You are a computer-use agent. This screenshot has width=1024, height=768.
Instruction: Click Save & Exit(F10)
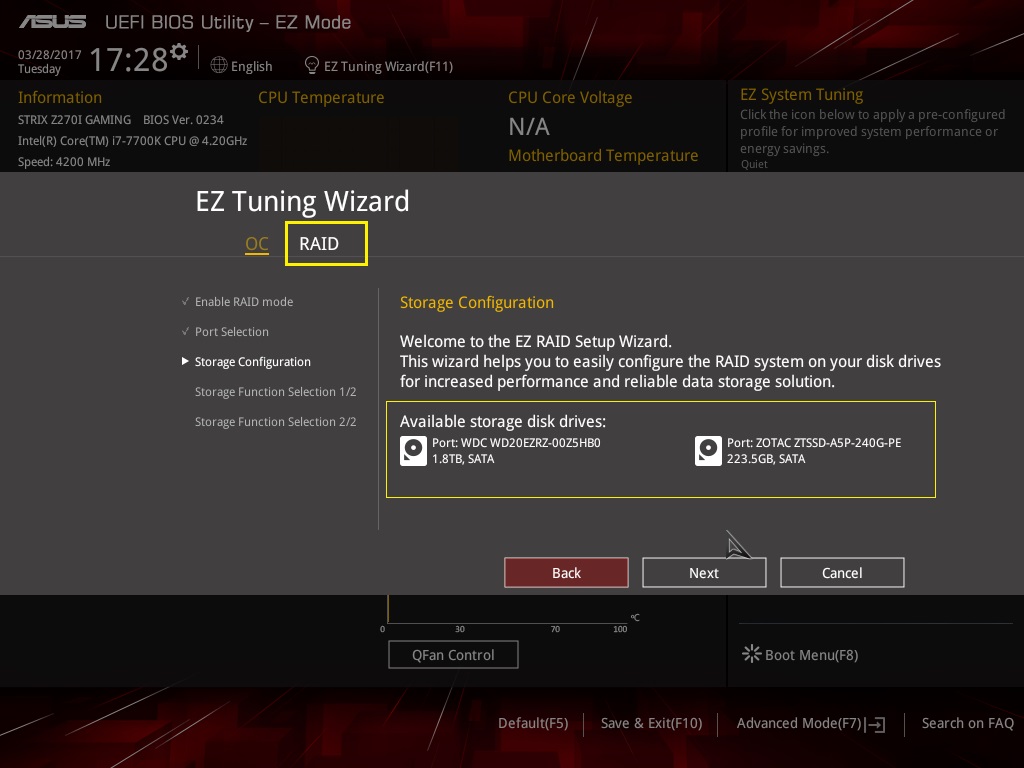(x=651, y=724)
